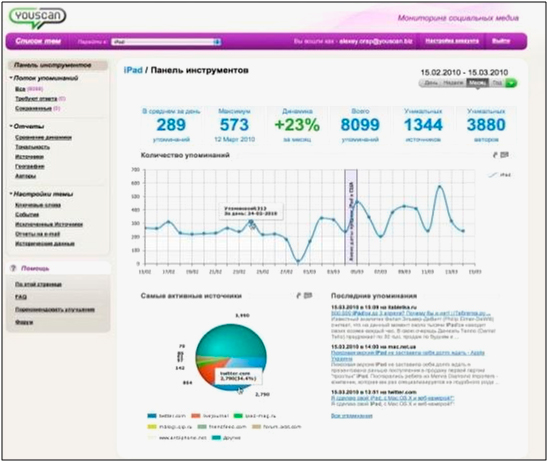Open the Порекомендовать улучшение link
Image resolution: width=549 pixels, height=462 pixels.
click(x=55, y=310)
